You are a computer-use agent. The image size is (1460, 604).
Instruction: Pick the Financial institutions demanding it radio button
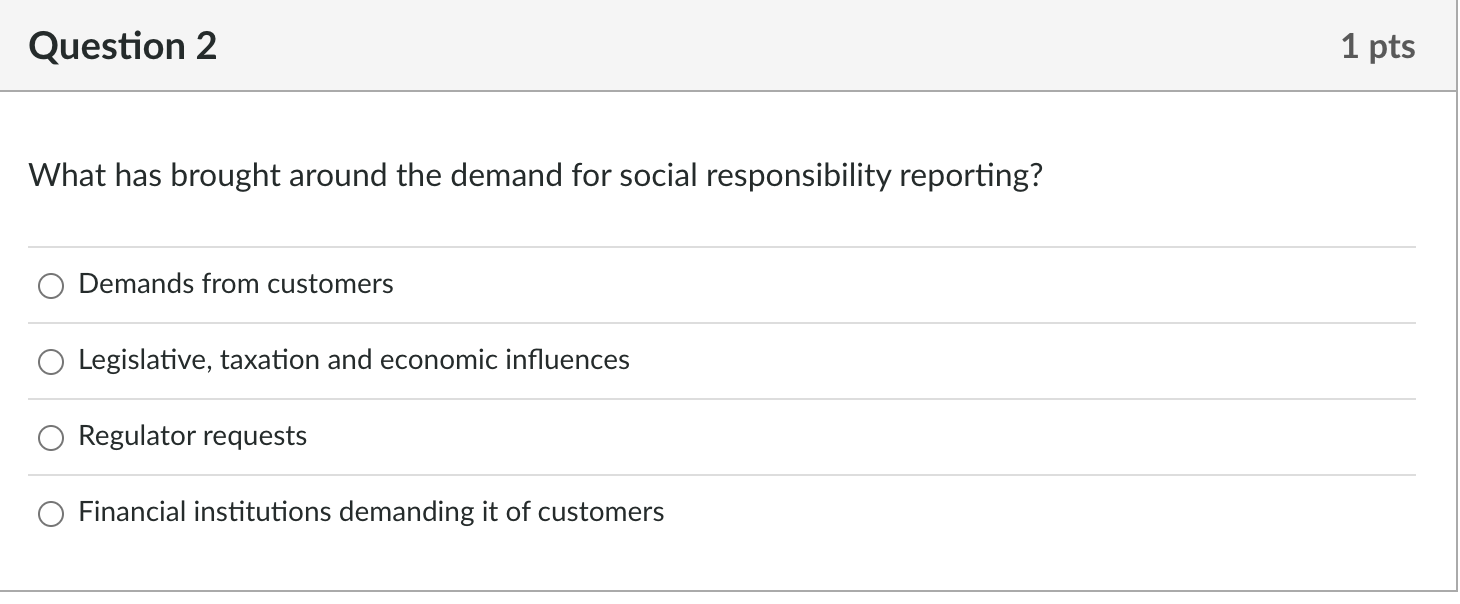pos(51,515)
